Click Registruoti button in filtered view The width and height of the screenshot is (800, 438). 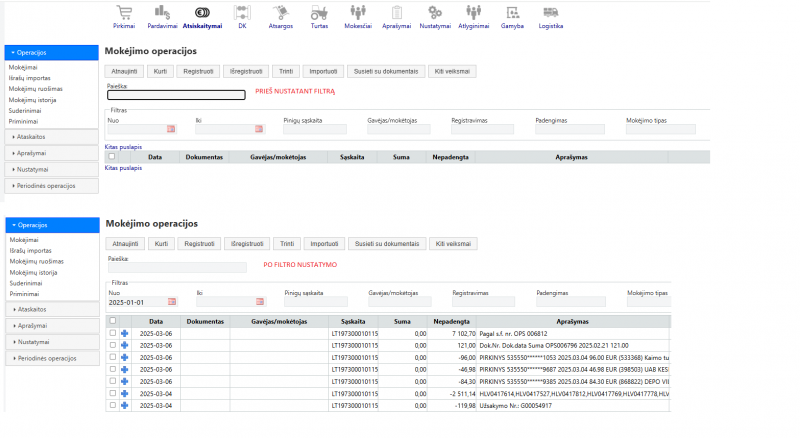click(x=199, y=244)
